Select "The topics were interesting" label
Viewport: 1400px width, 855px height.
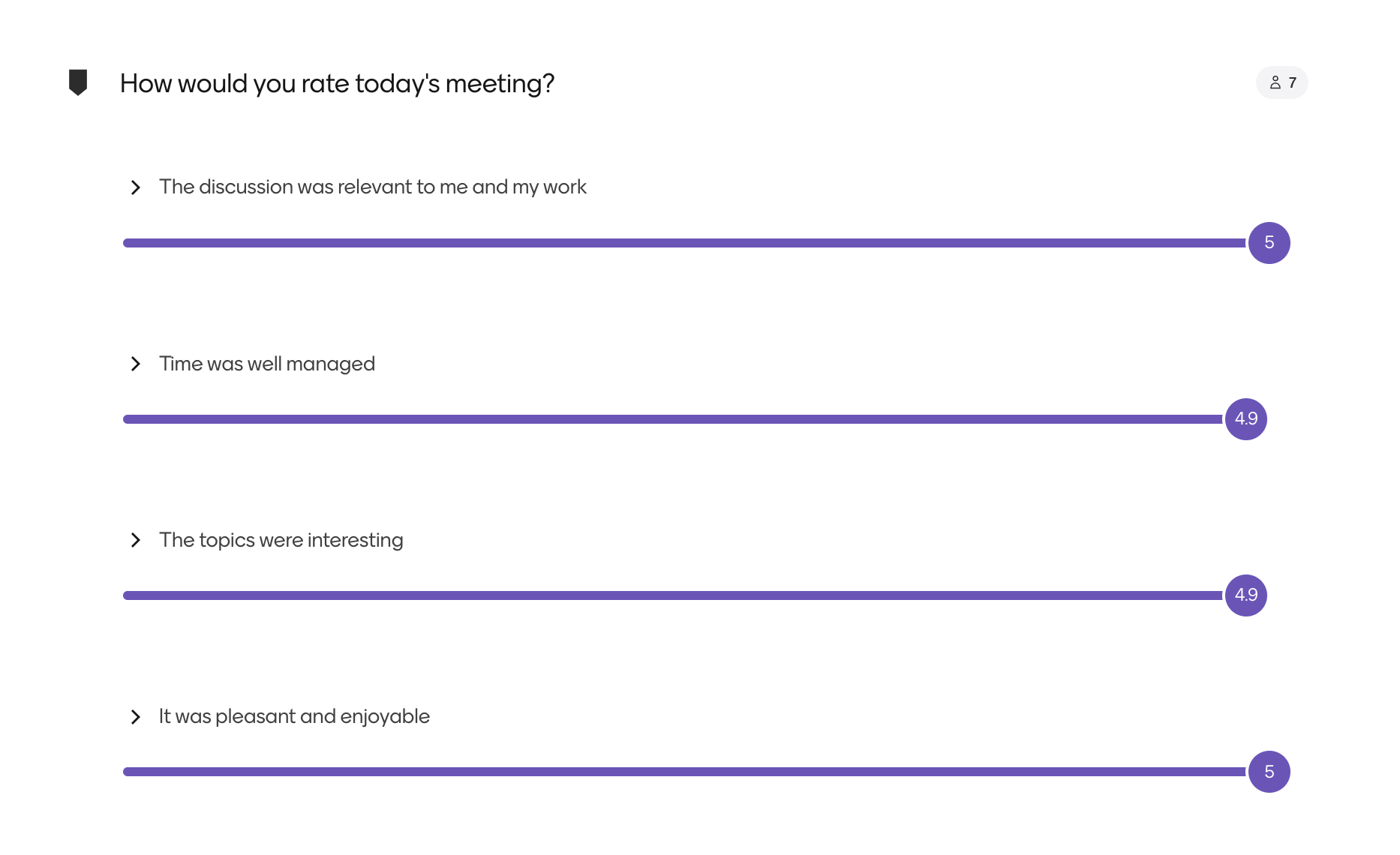pyautogui.click(x=281, y=540)
